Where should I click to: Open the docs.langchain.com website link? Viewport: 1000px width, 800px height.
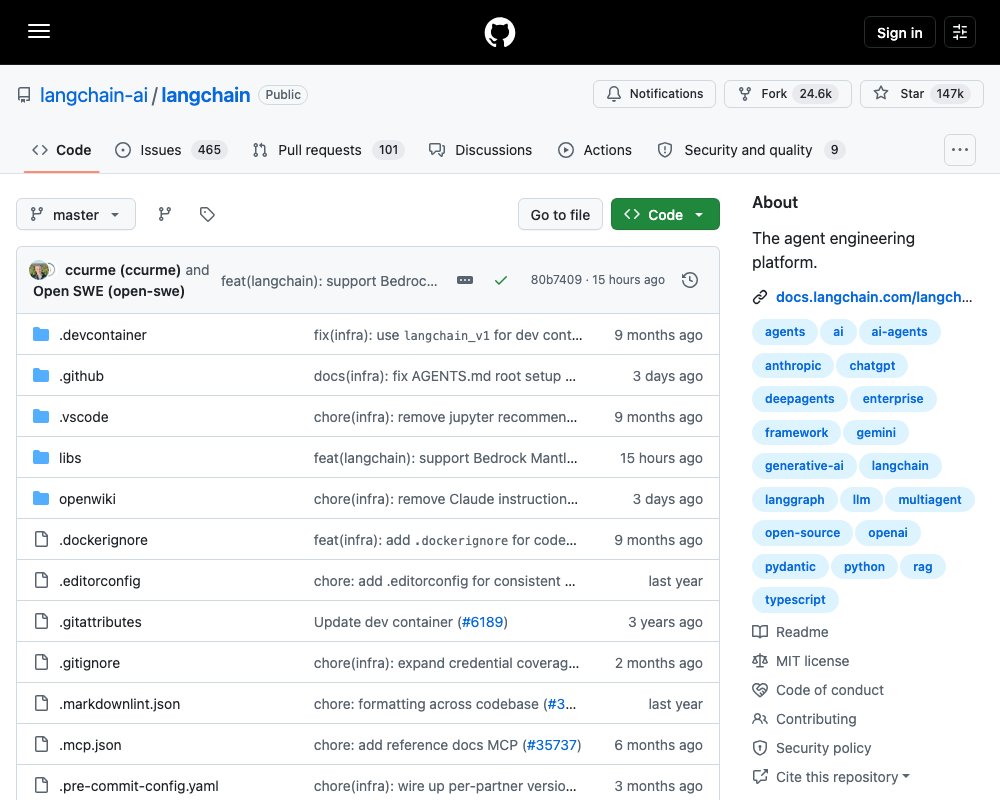click(x=874, y=297)
